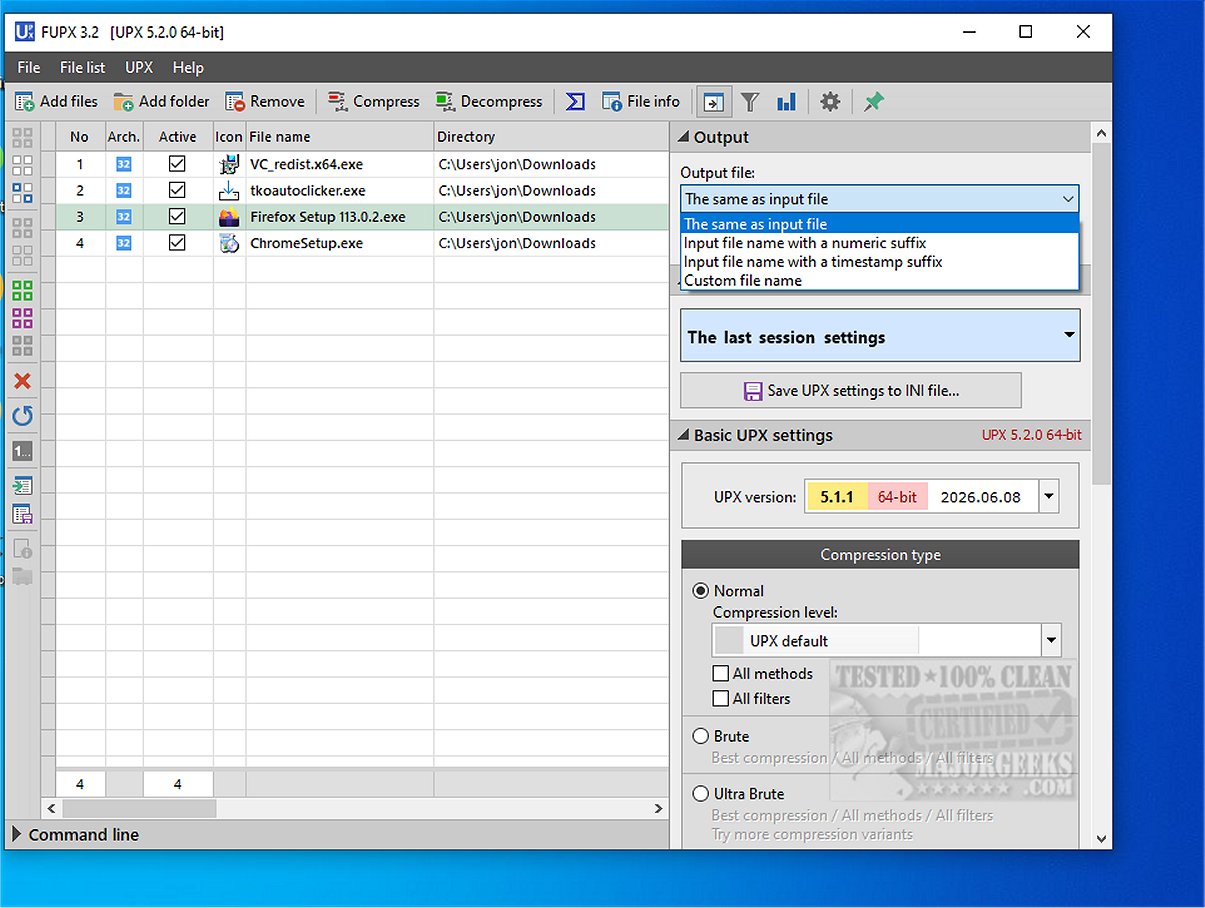The width and height of the screenshot is (1205, 908).
Task: Click the Firefox Setup file icon
Action: click(x=229, y=217)
